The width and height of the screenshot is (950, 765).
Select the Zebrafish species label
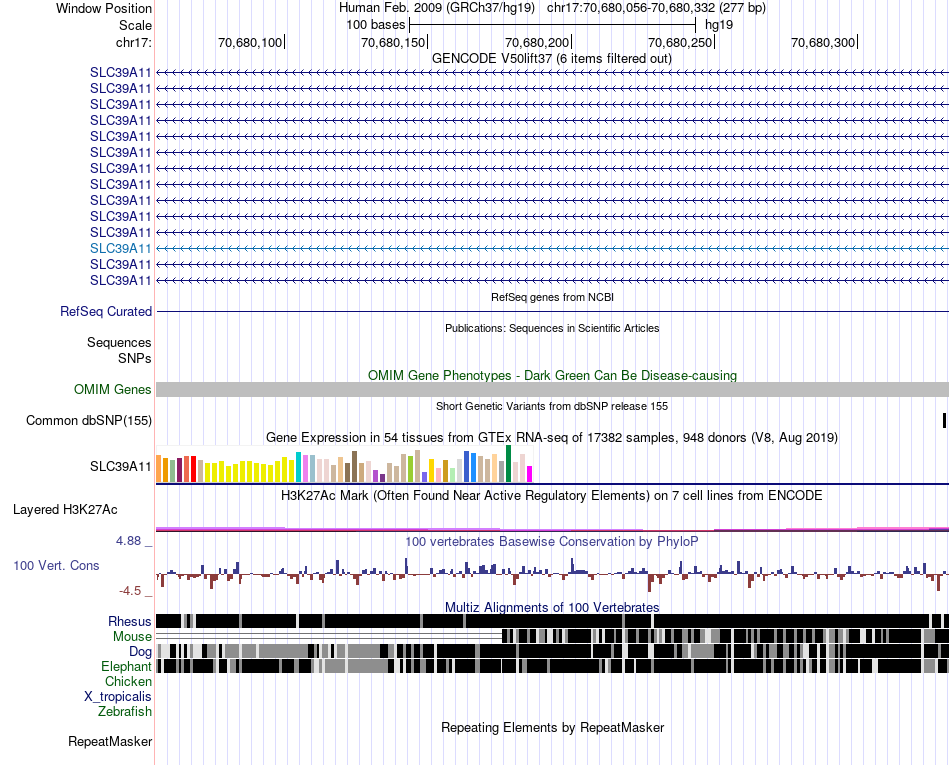(x=125, y=711)
